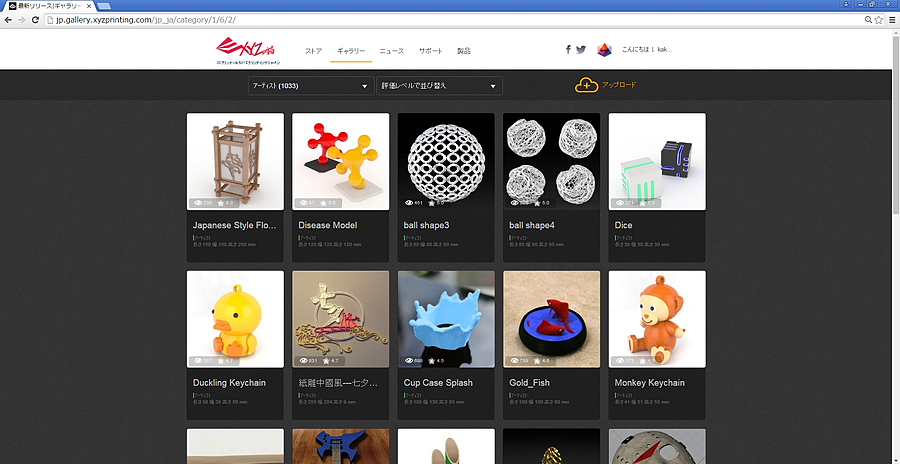
Task: Open ball shape4 title link
Action: pos(532,225)
